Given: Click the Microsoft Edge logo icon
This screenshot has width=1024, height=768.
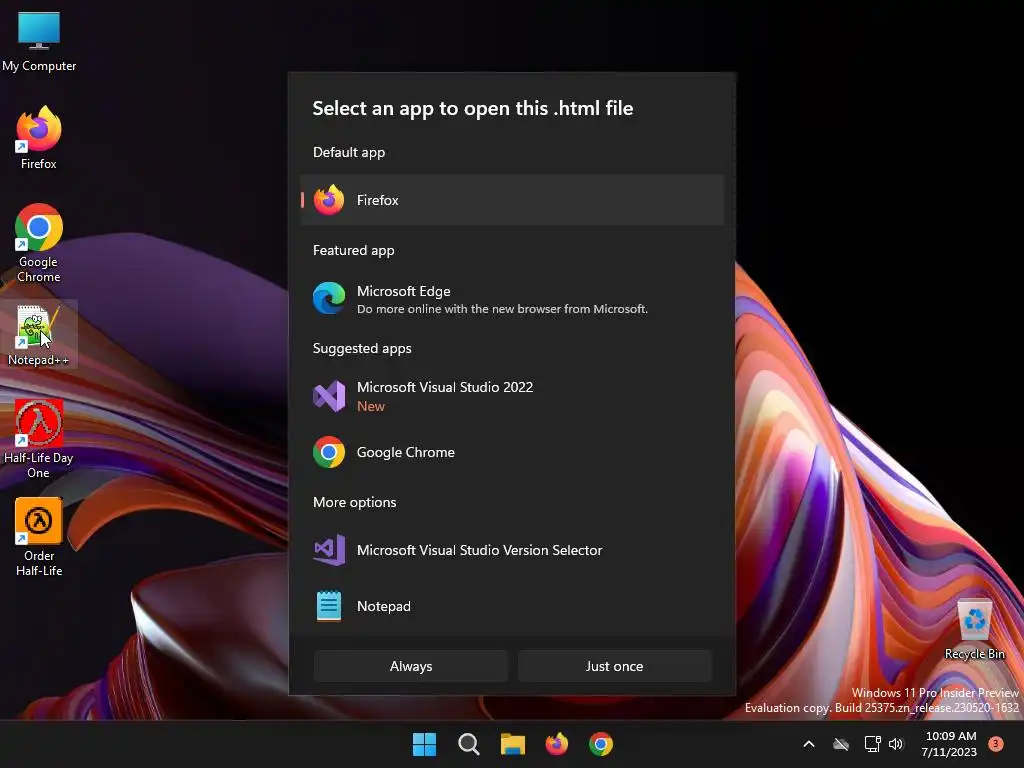Looking at the screenshot, I should (x=329, y=299).
